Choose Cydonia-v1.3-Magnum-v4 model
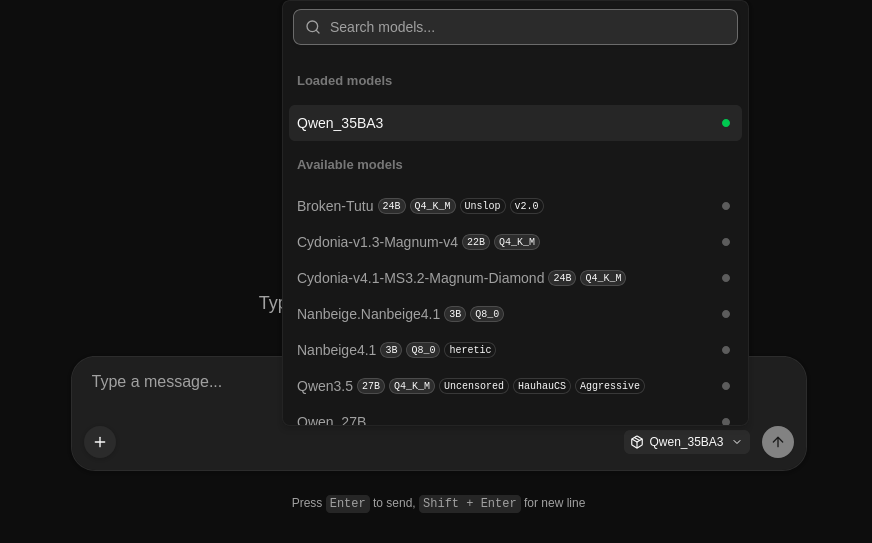This screenshot has height=543, width=872. pos(515,242)
